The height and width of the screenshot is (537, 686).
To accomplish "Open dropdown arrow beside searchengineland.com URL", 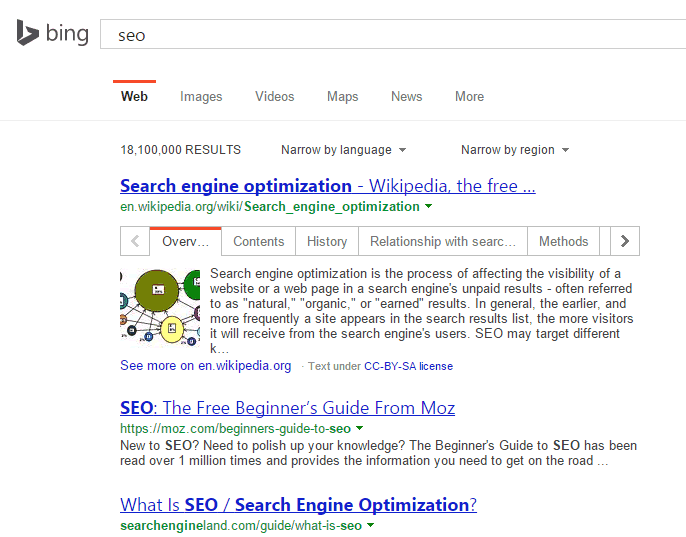I will point(370,525).
